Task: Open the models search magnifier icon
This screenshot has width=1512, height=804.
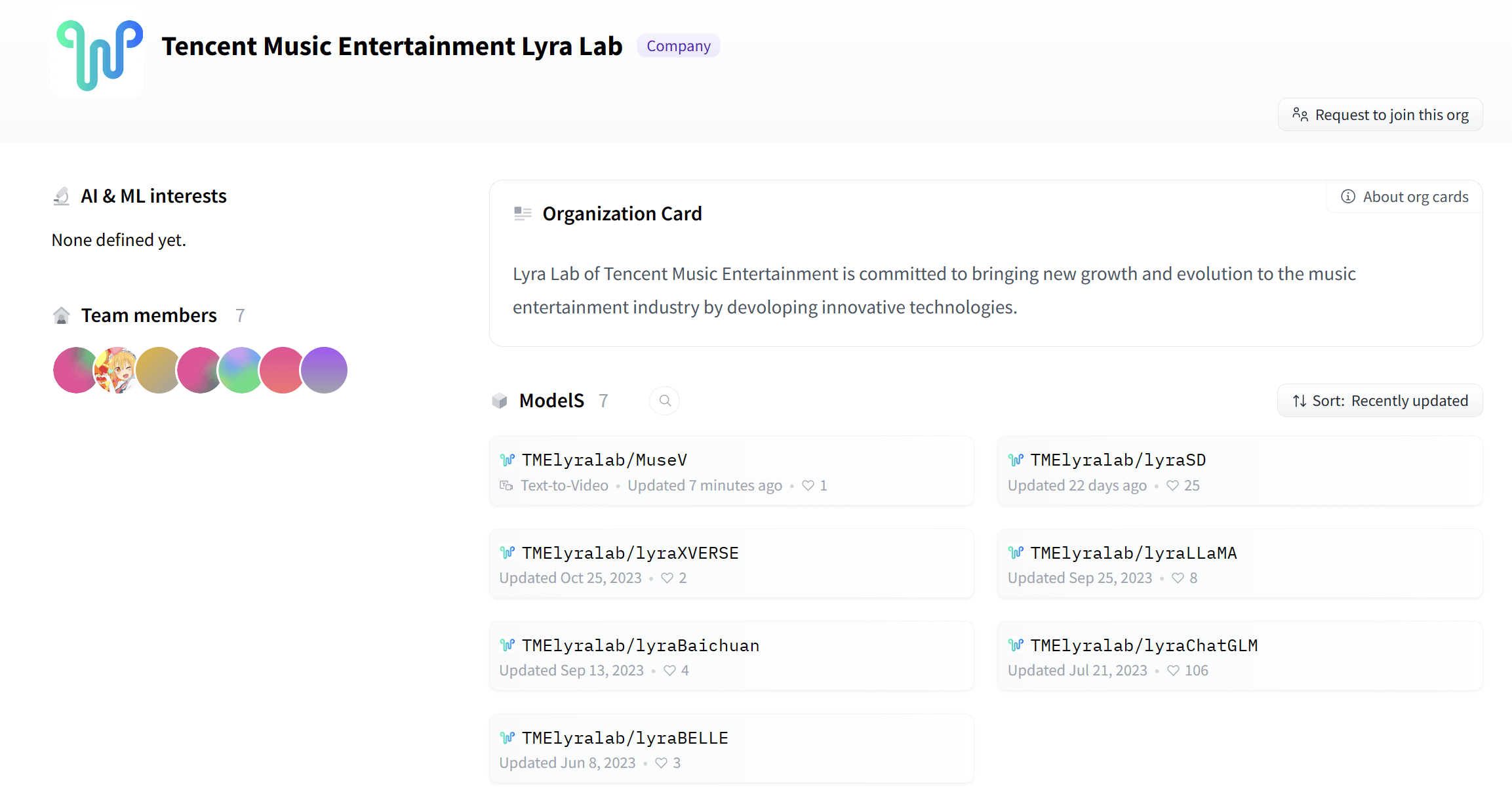Action: tap(664, 401)
